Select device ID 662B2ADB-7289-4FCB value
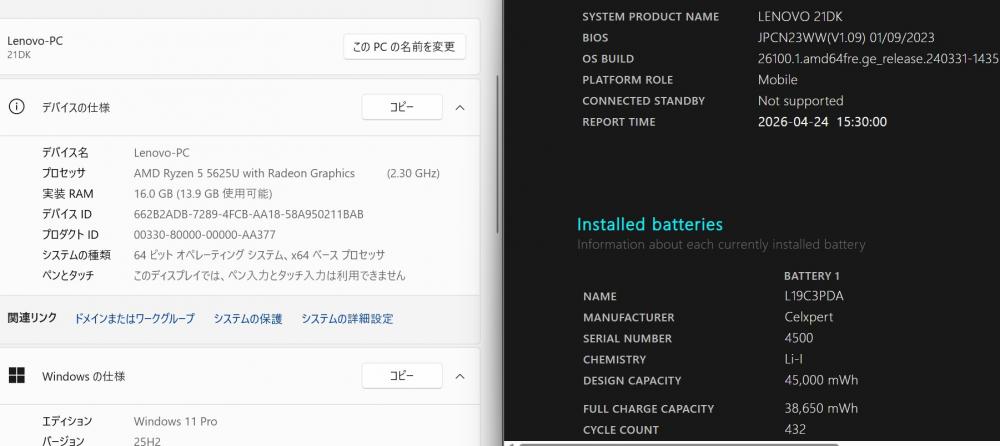The image size is (1000, 446). (x=249, y=214)
